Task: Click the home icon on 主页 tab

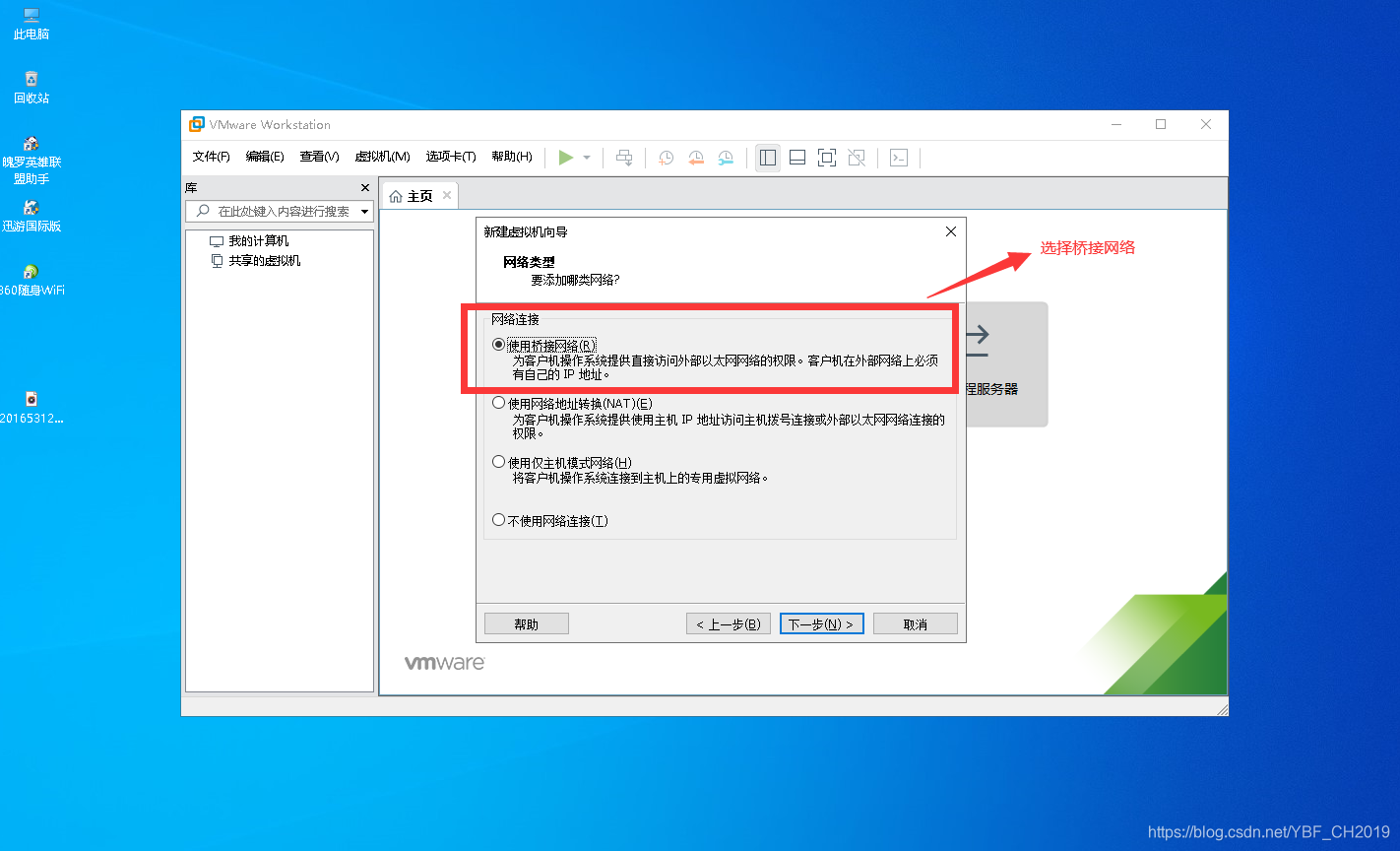Action: click(396, 196)
